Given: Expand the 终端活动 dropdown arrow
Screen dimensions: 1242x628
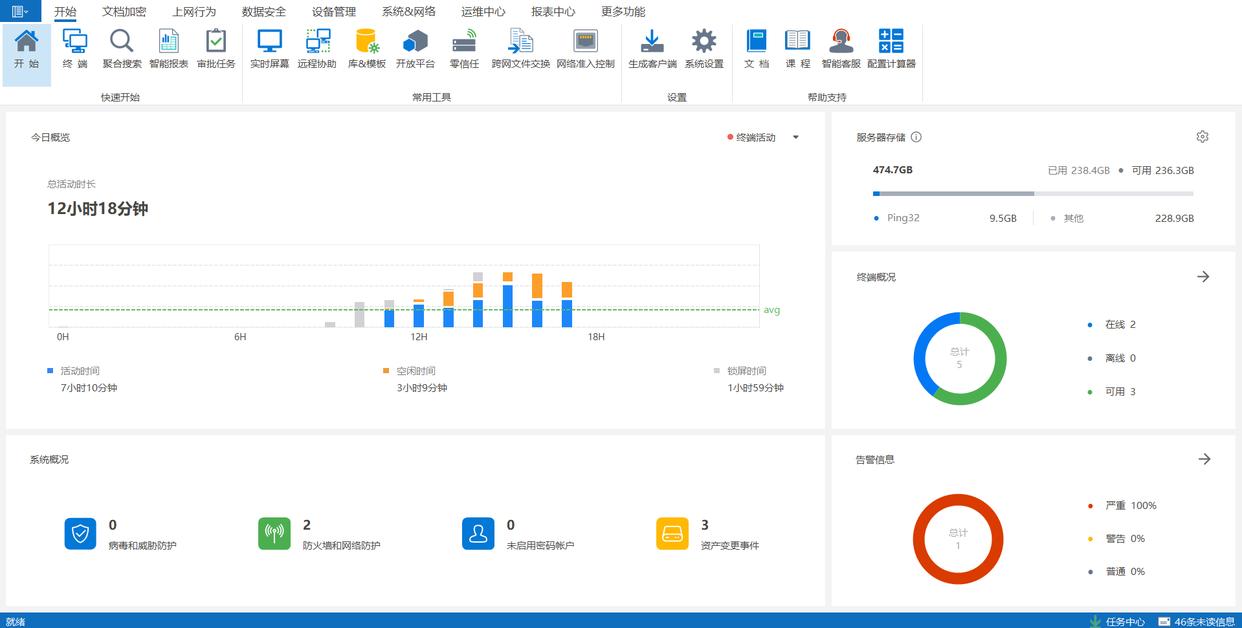Looking at the screenshot, I should pyautogui.click(x=796, y=138).
